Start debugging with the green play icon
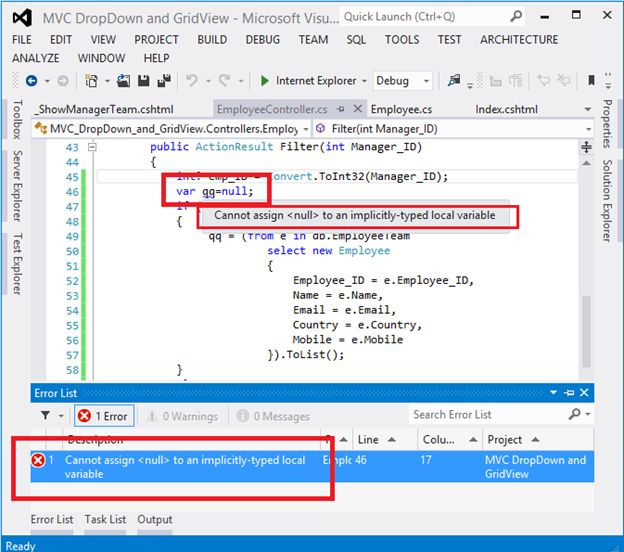Image resolution: width=624 pixels, height=552 pixels. tap(264, 81)
